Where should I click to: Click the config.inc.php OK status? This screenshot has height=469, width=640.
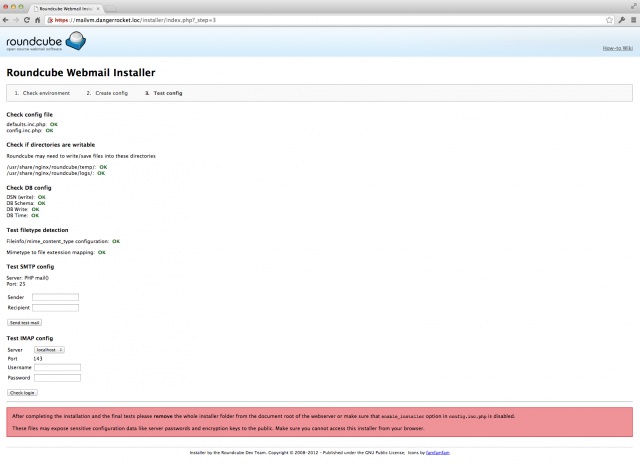click(49, 131)
